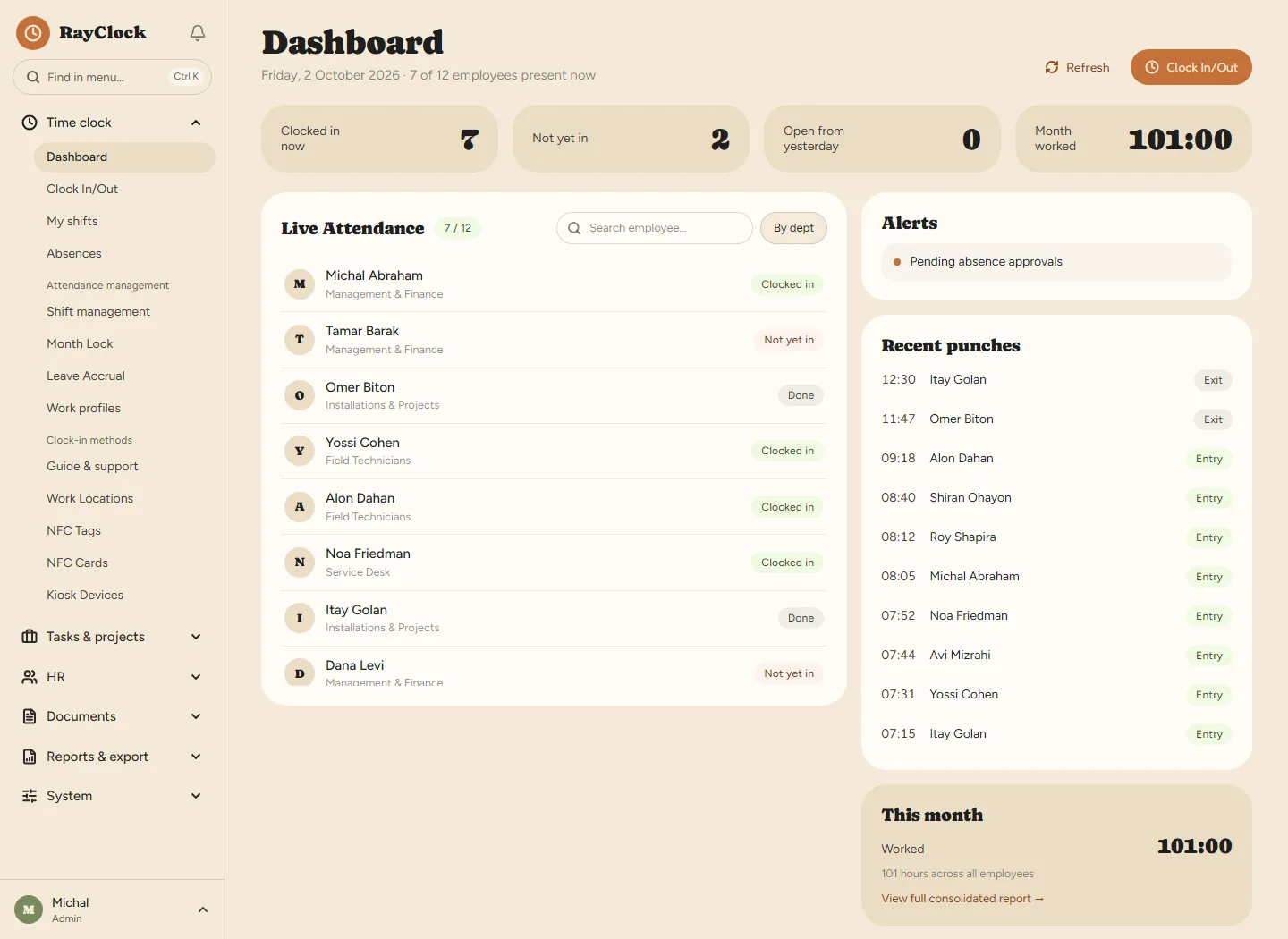The height and width of the screenshot is (939, 1288).
Task: Click Noa Friedman's avatar circle
Action: 300,563
